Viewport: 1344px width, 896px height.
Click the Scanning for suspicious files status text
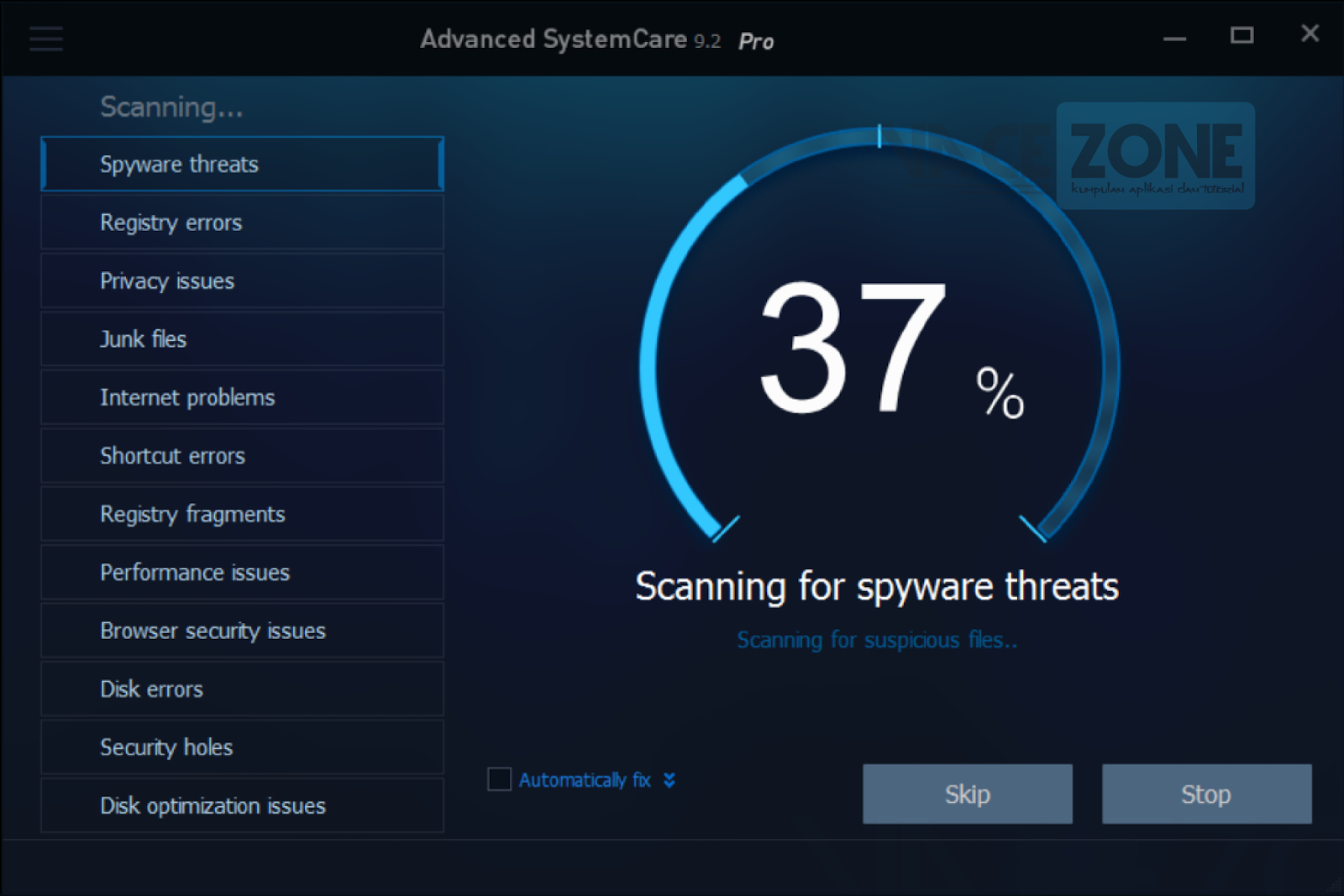point(877,640)
